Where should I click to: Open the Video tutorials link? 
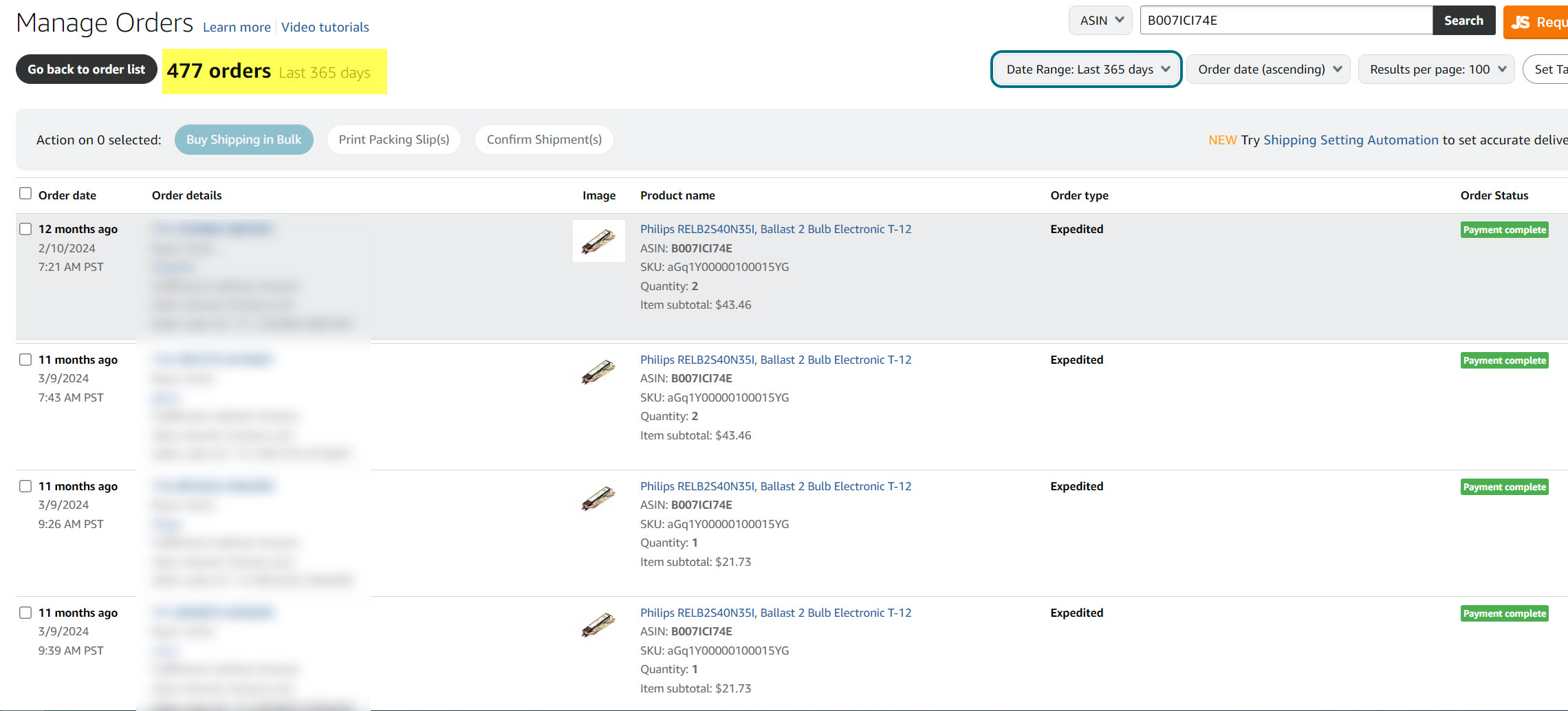(x=325, y=28)
